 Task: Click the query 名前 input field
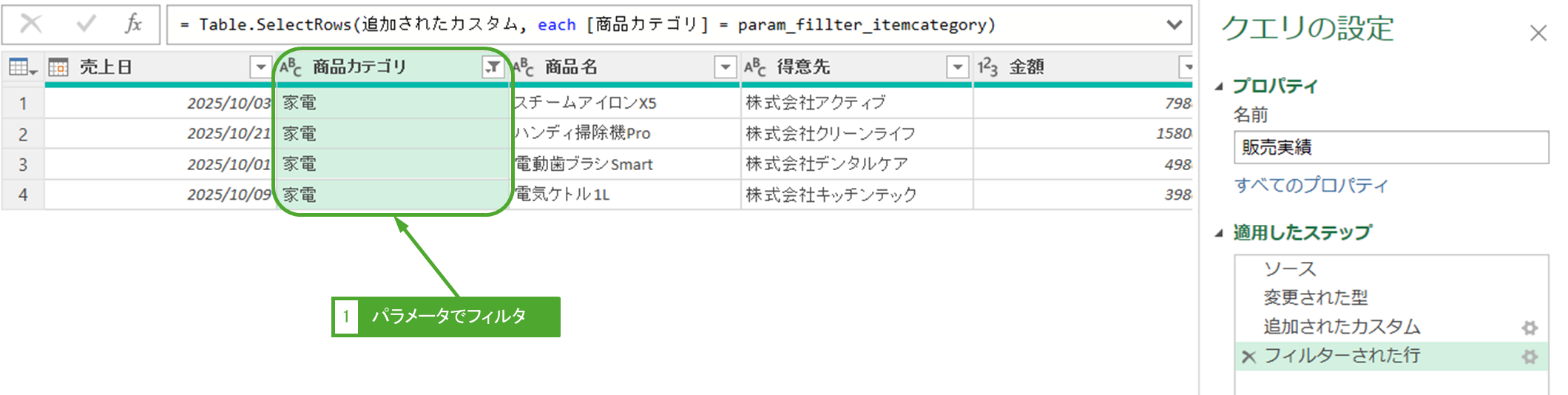coord(1390,147)
